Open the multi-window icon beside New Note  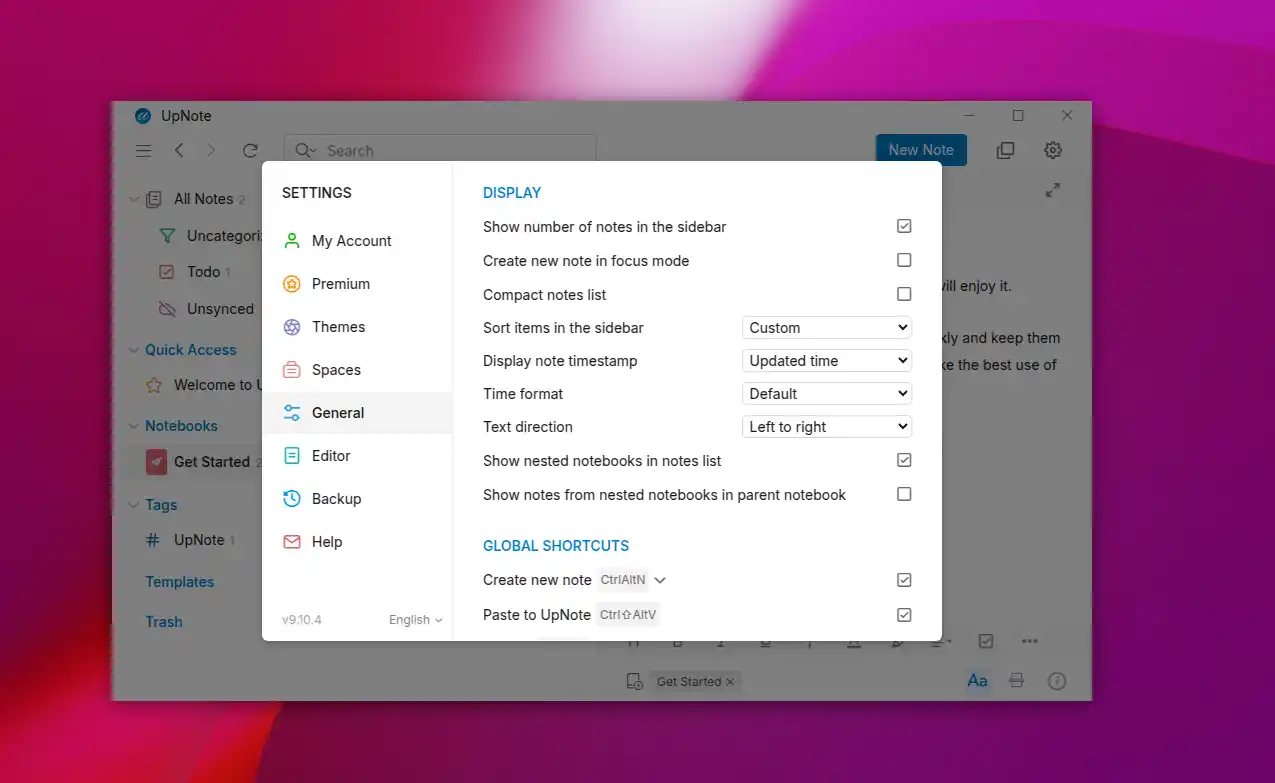click(x=1005, y=150)
